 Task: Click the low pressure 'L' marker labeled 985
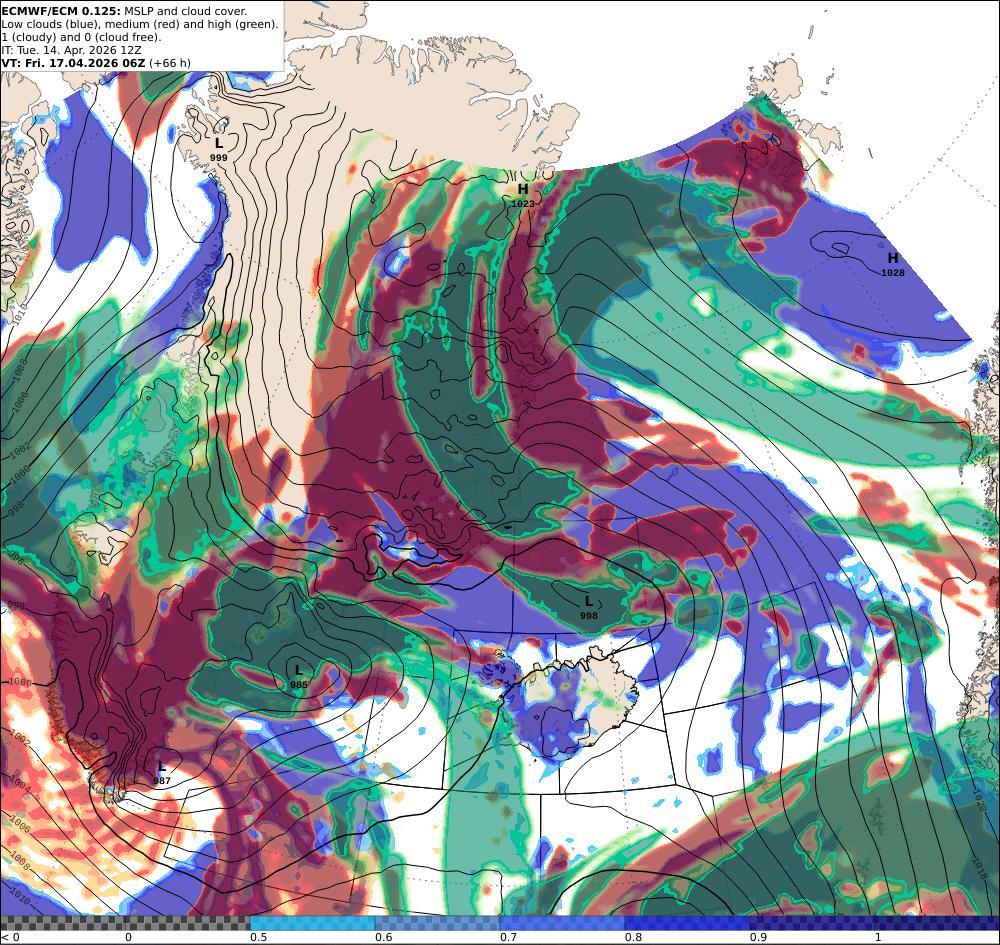point(298,670)
